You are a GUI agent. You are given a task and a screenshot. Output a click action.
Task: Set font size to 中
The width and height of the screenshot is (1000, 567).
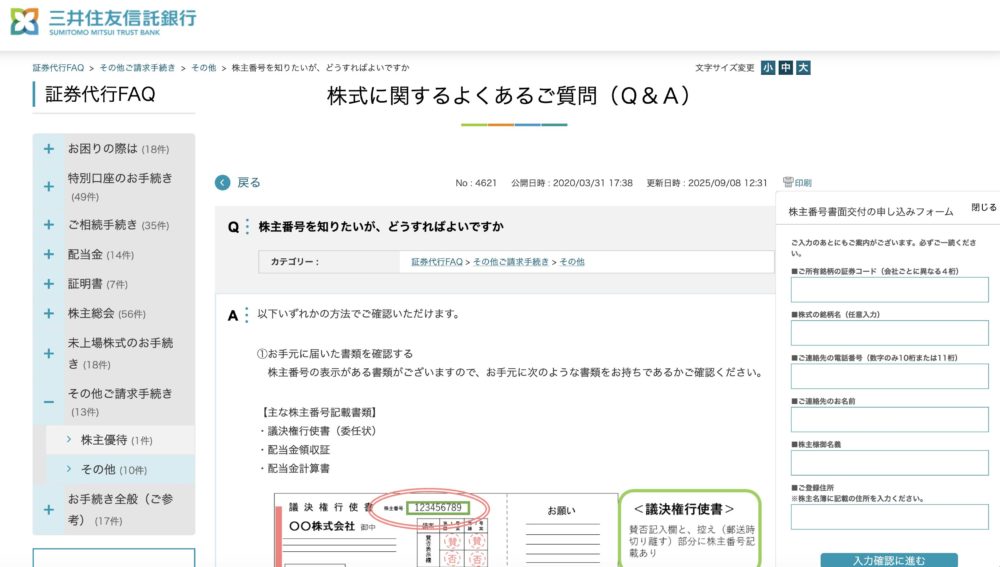coord(785,68)
